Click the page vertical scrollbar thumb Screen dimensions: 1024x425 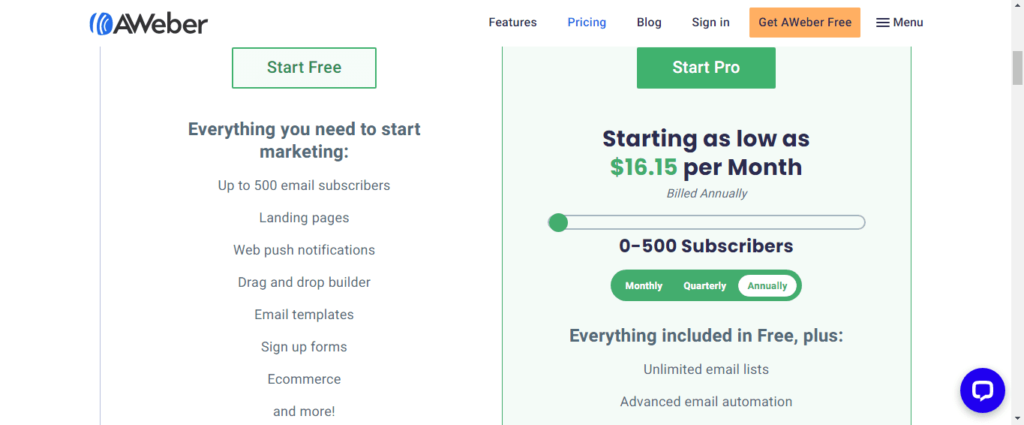[x=1017, y=68]
